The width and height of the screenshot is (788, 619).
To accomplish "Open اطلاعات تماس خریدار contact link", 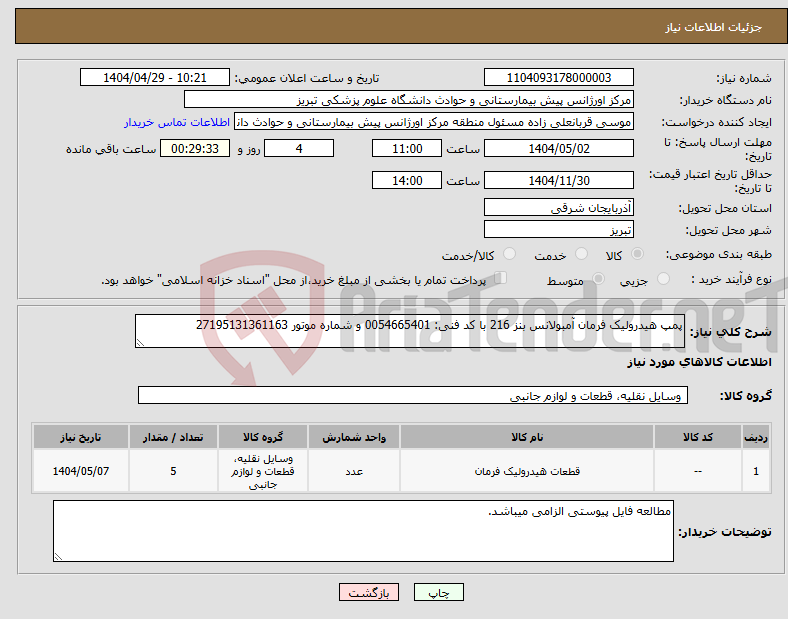I will [177, 122].
